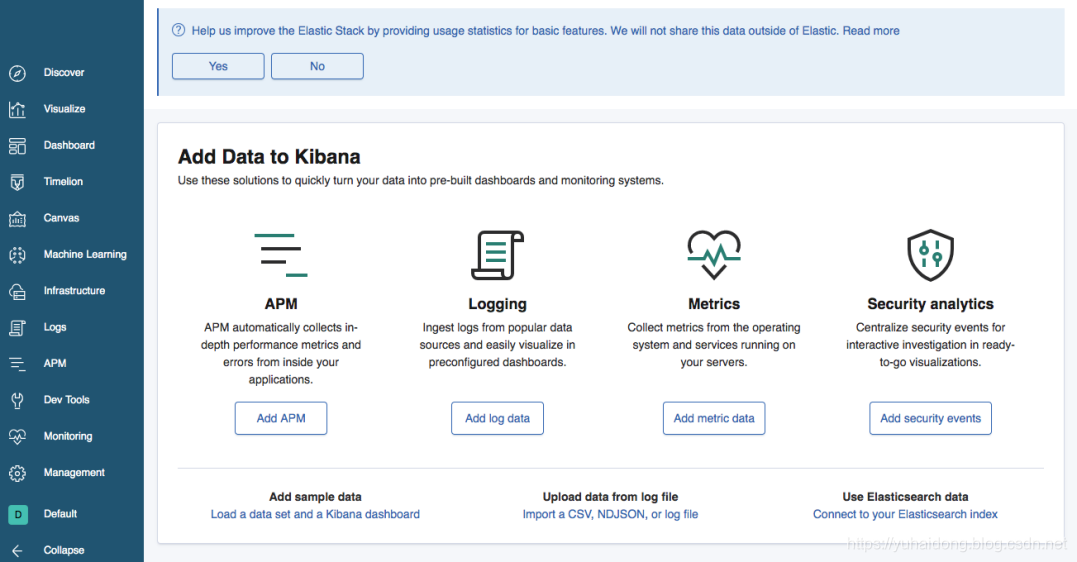Click the Security analytics card title

(x=930, y=304)
